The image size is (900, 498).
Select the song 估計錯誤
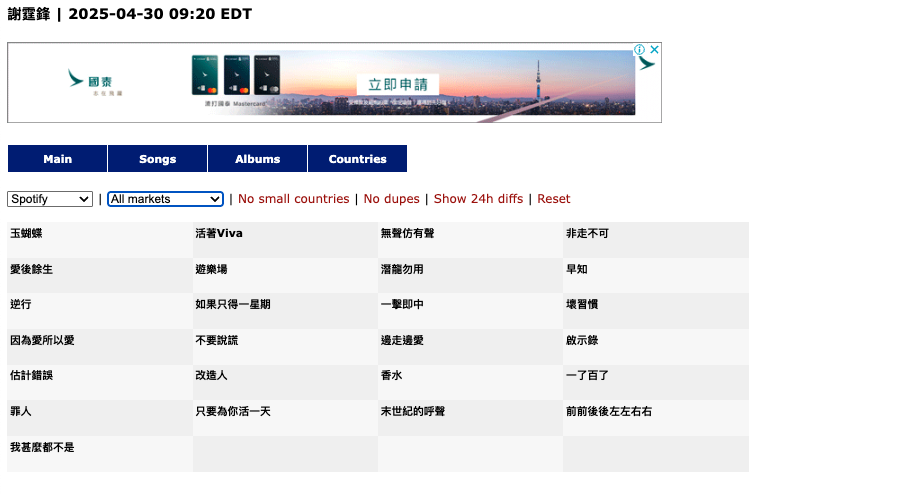pos(32,375)
